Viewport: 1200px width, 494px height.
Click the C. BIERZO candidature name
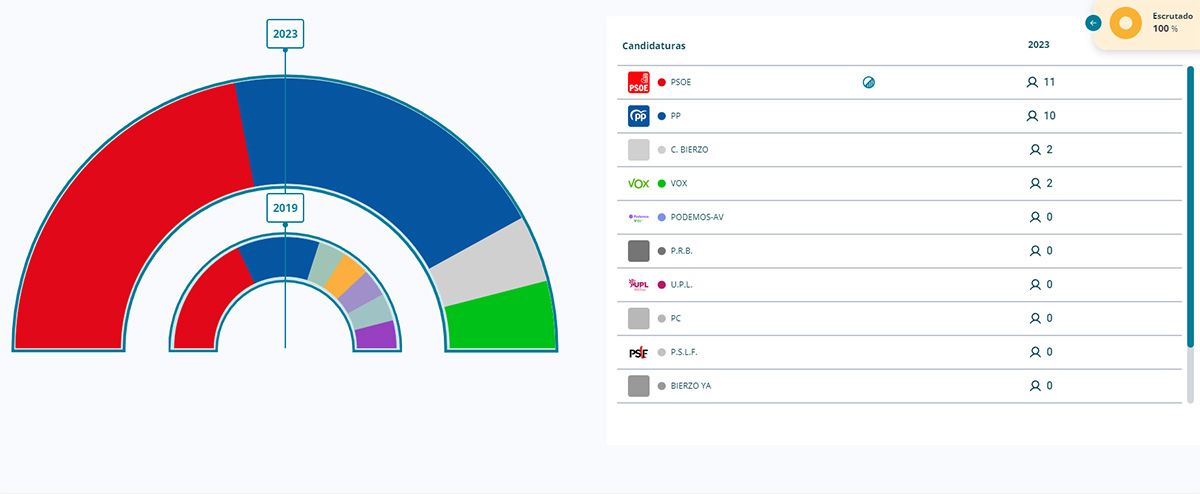(x=690, y=150)
